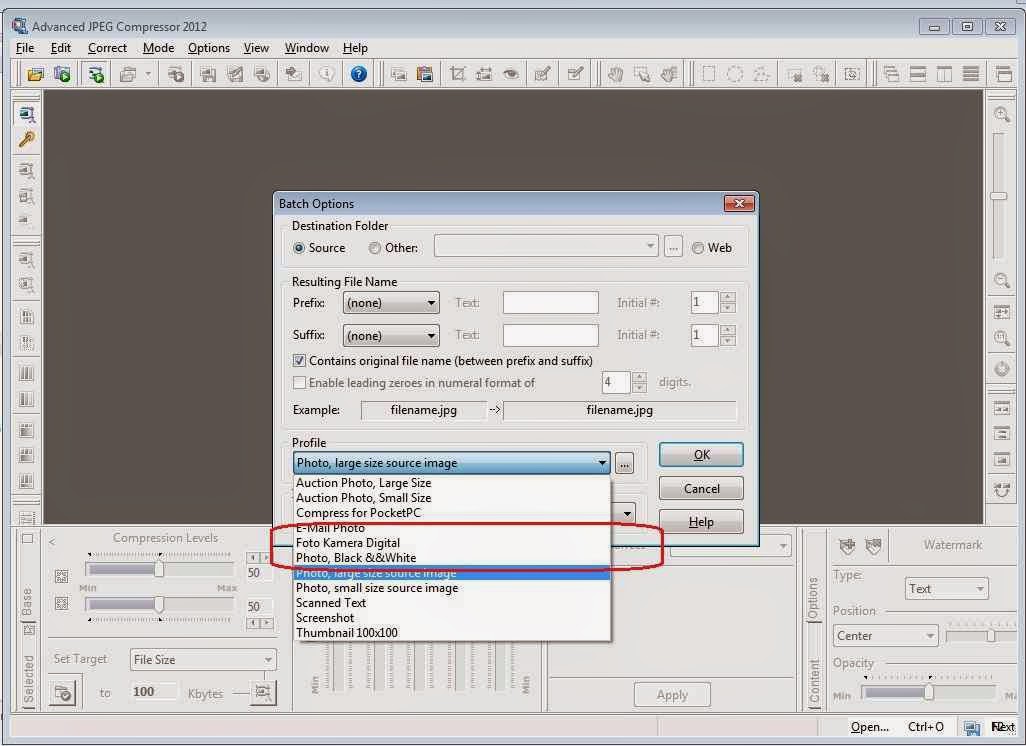Open the Mode menu
Screen dimensions: 1026x746
(158, 48)
